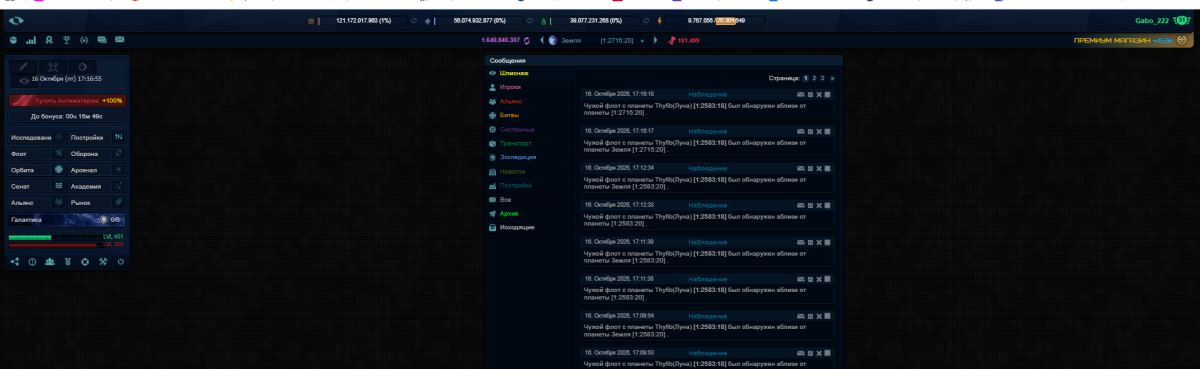The height and width of the screenshot is (369, 1200).
Task: Click the Купить Антиматерию +100% button
Action: [67, 100]
